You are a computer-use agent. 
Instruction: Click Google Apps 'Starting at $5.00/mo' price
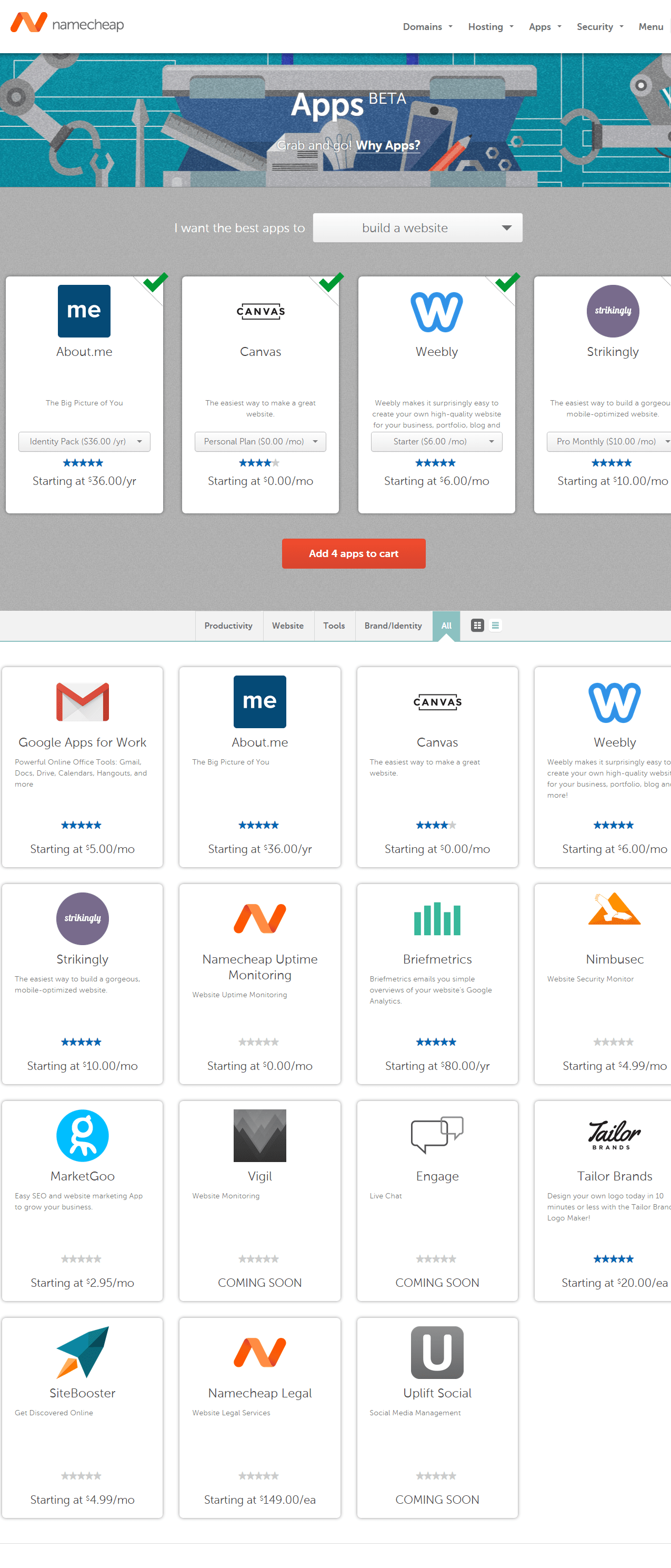(x=83, y=849)
